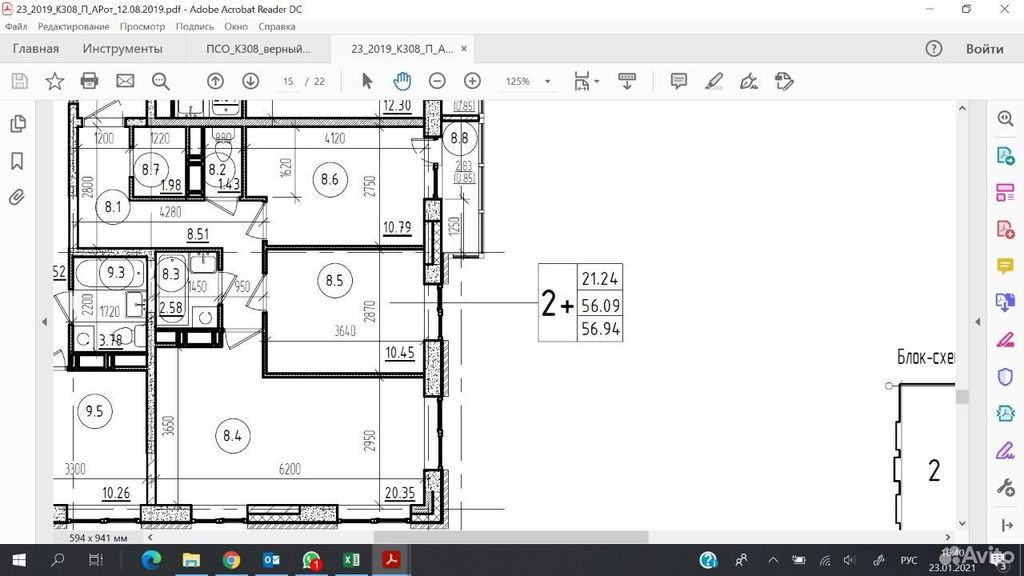Open the Export PDF tool in right pane
This screenshot has width=1024, height=576.
(1005, 156)
